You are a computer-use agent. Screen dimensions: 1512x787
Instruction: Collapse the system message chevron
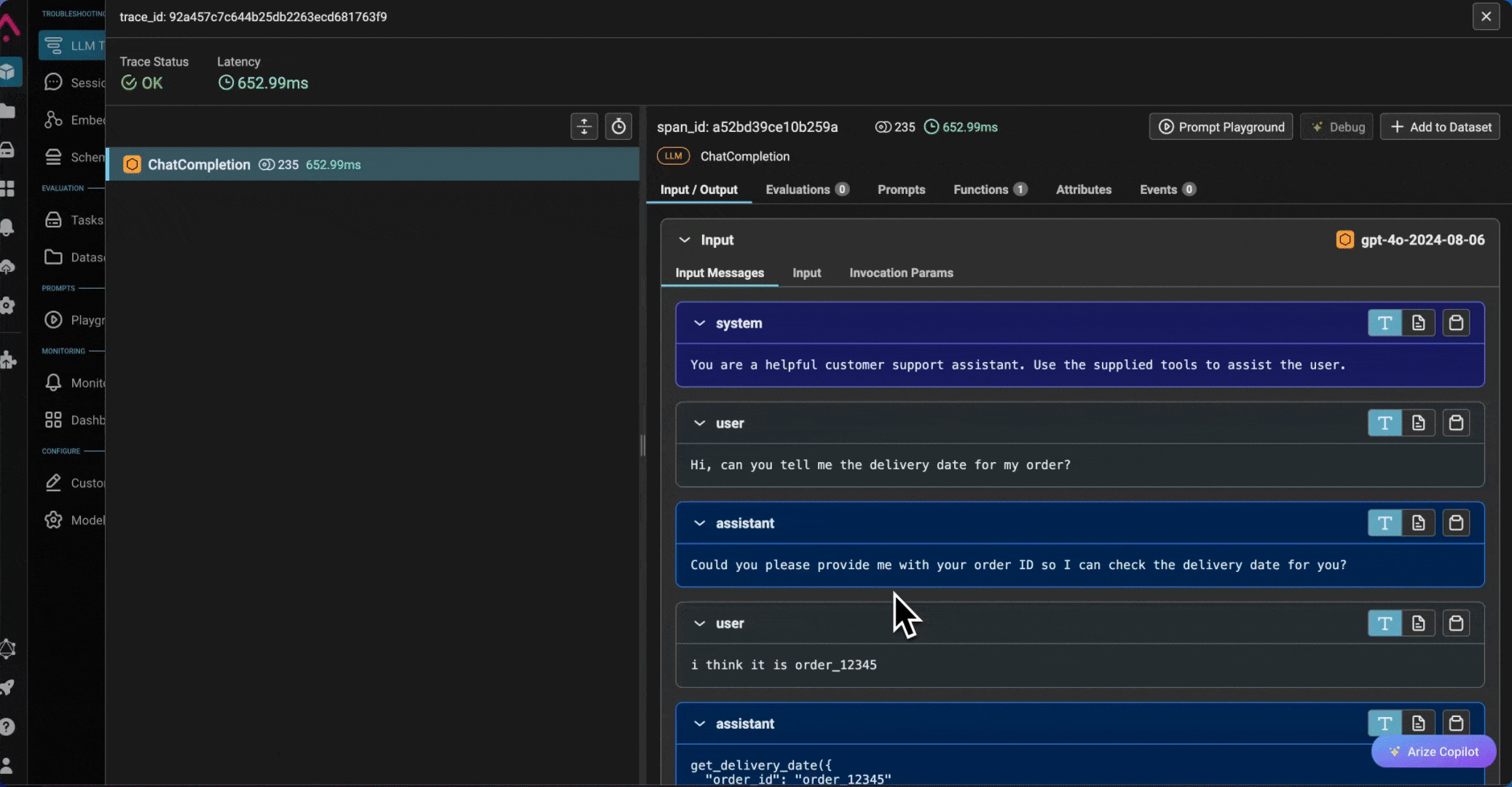[699, 323]
